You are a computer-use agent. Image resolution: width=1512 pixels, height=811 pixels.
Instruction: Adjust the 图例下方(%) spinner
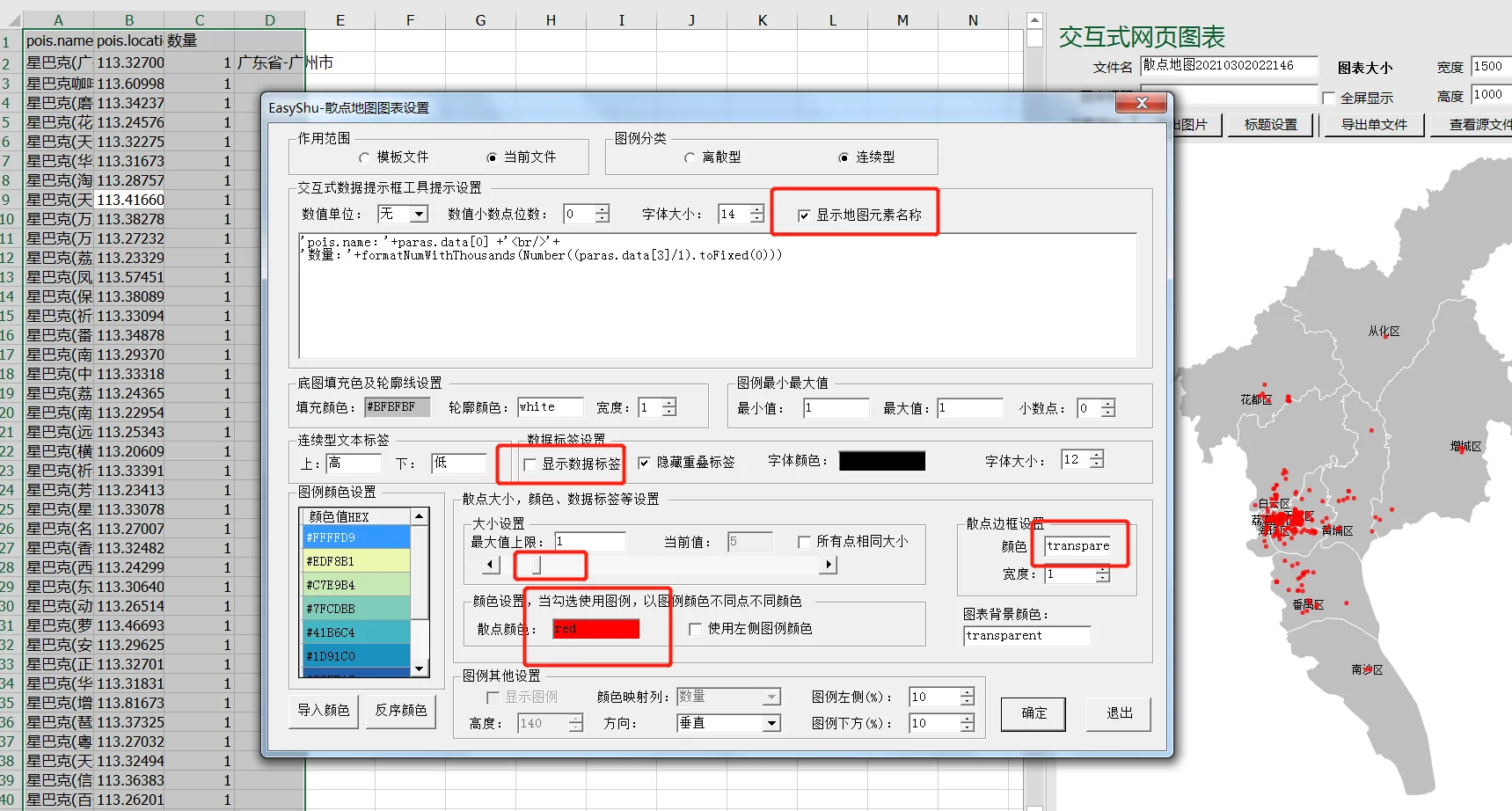[x=967, y=723]
